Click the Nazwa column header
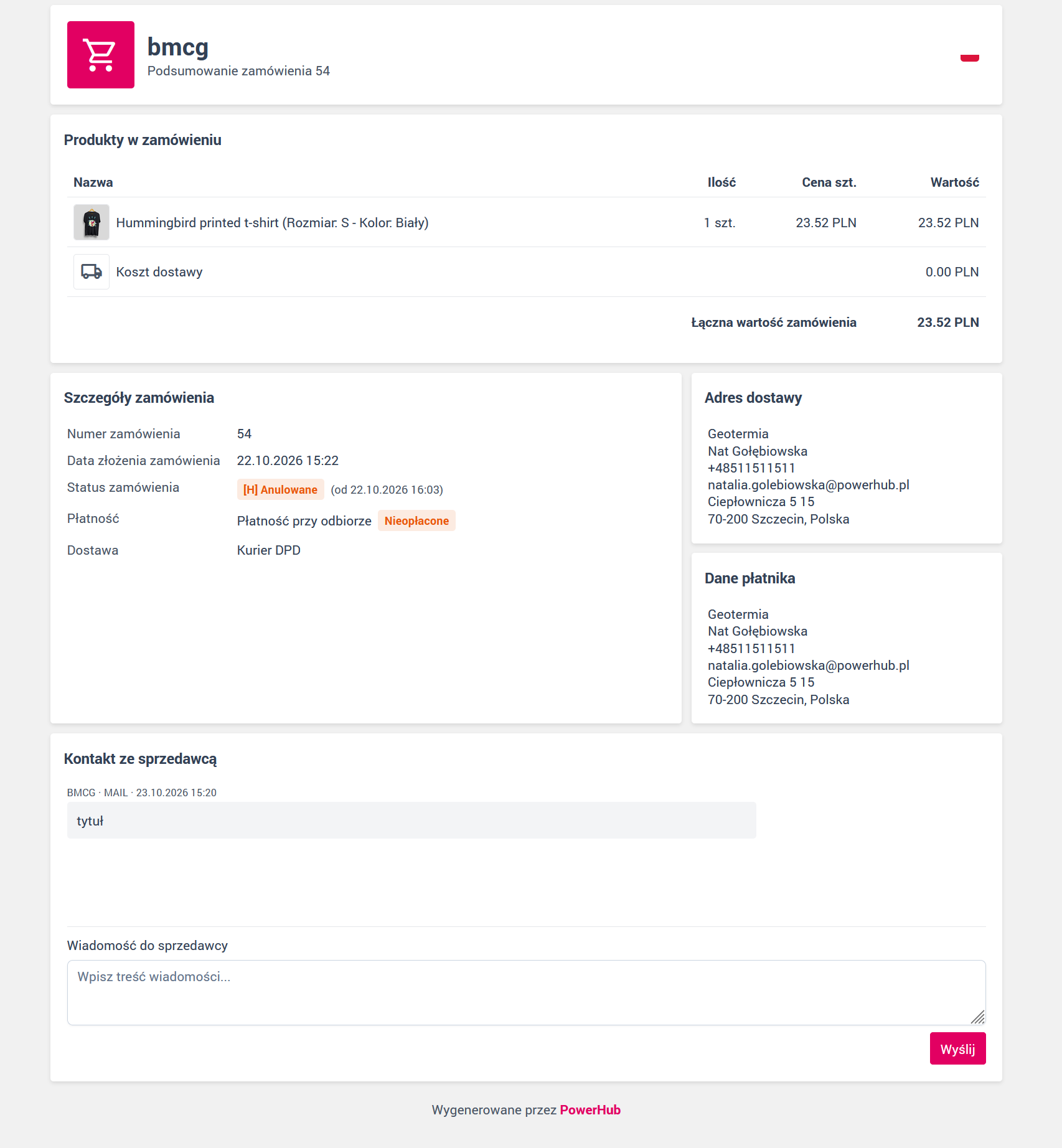 tap(93, 182)
